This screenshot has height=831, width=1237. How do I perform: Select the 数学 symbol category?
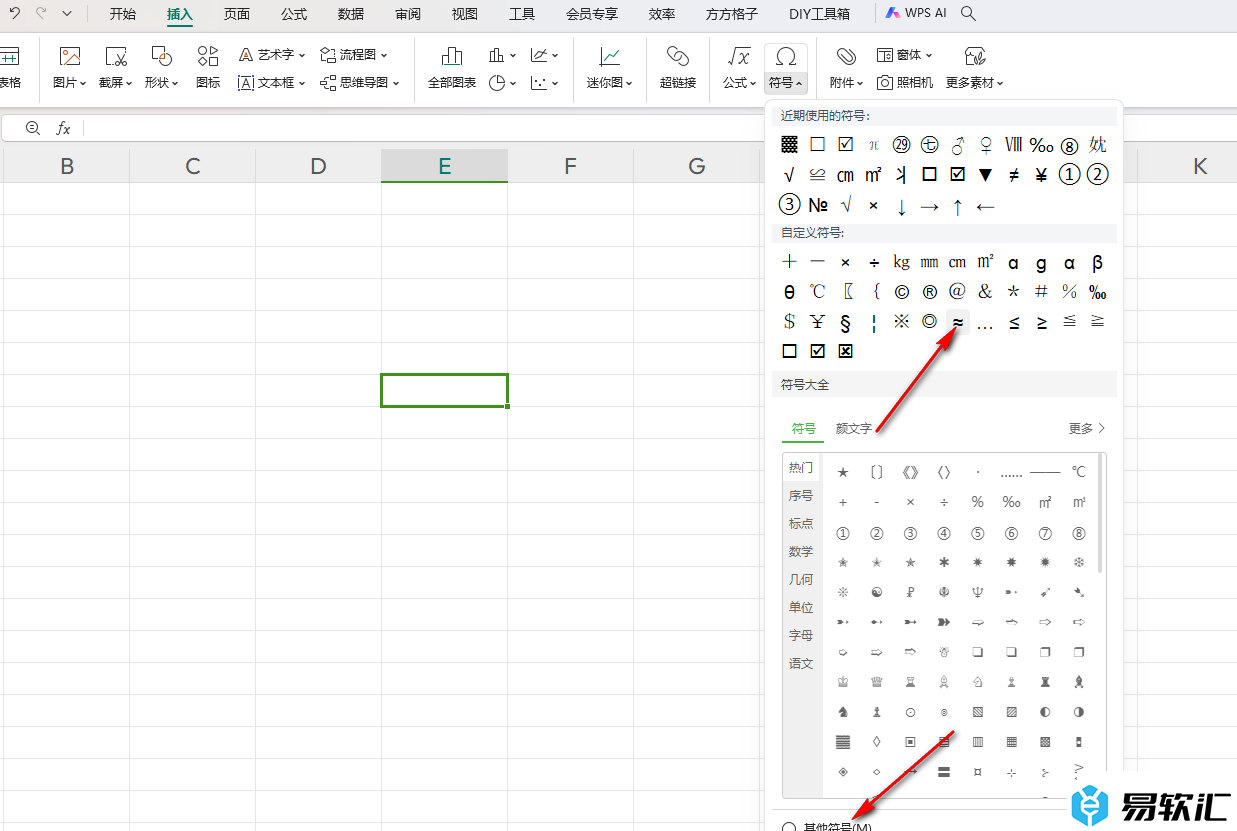coord(801,551)
